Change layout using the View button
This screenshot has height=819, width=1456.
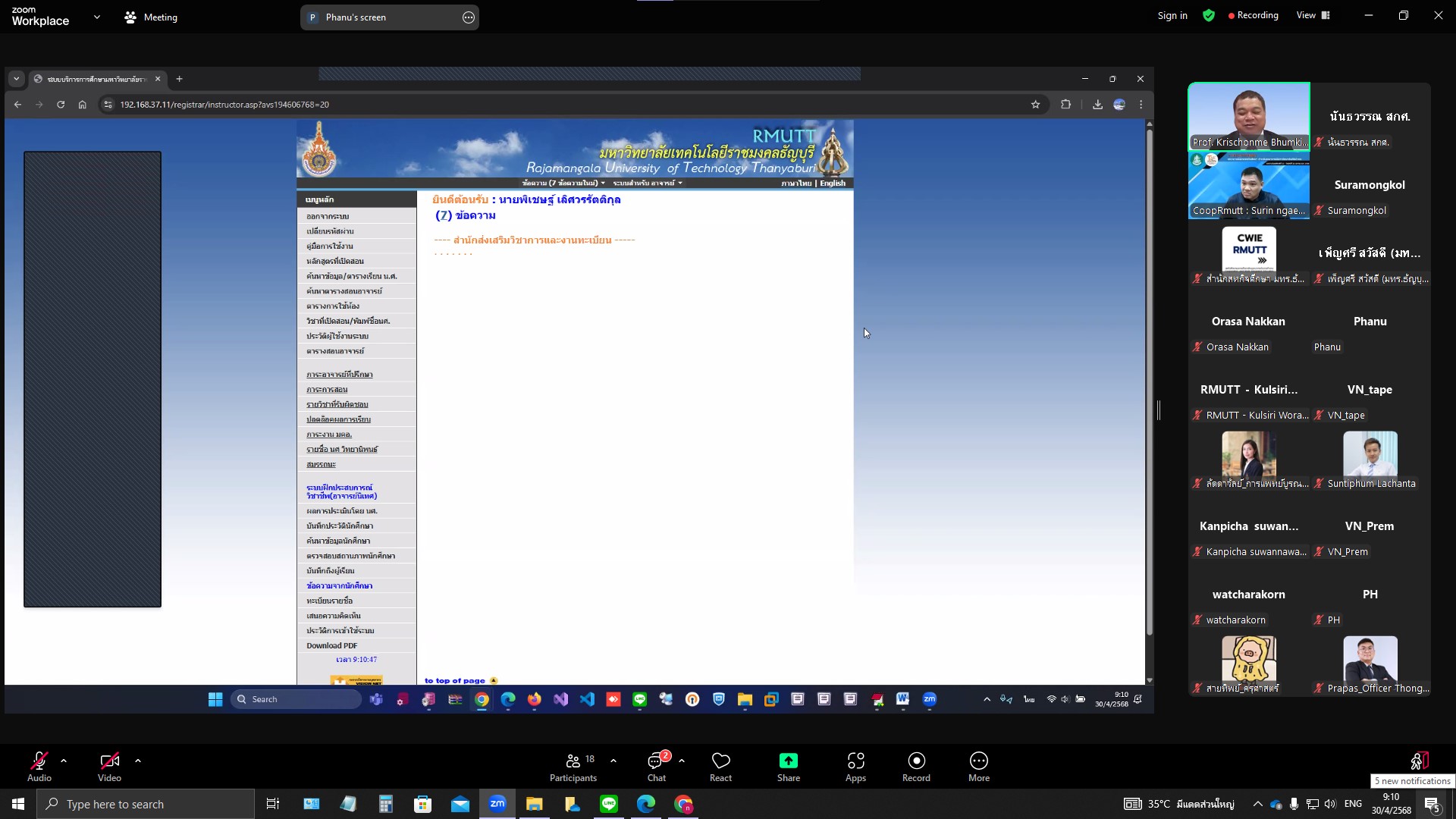point(1313,15)
